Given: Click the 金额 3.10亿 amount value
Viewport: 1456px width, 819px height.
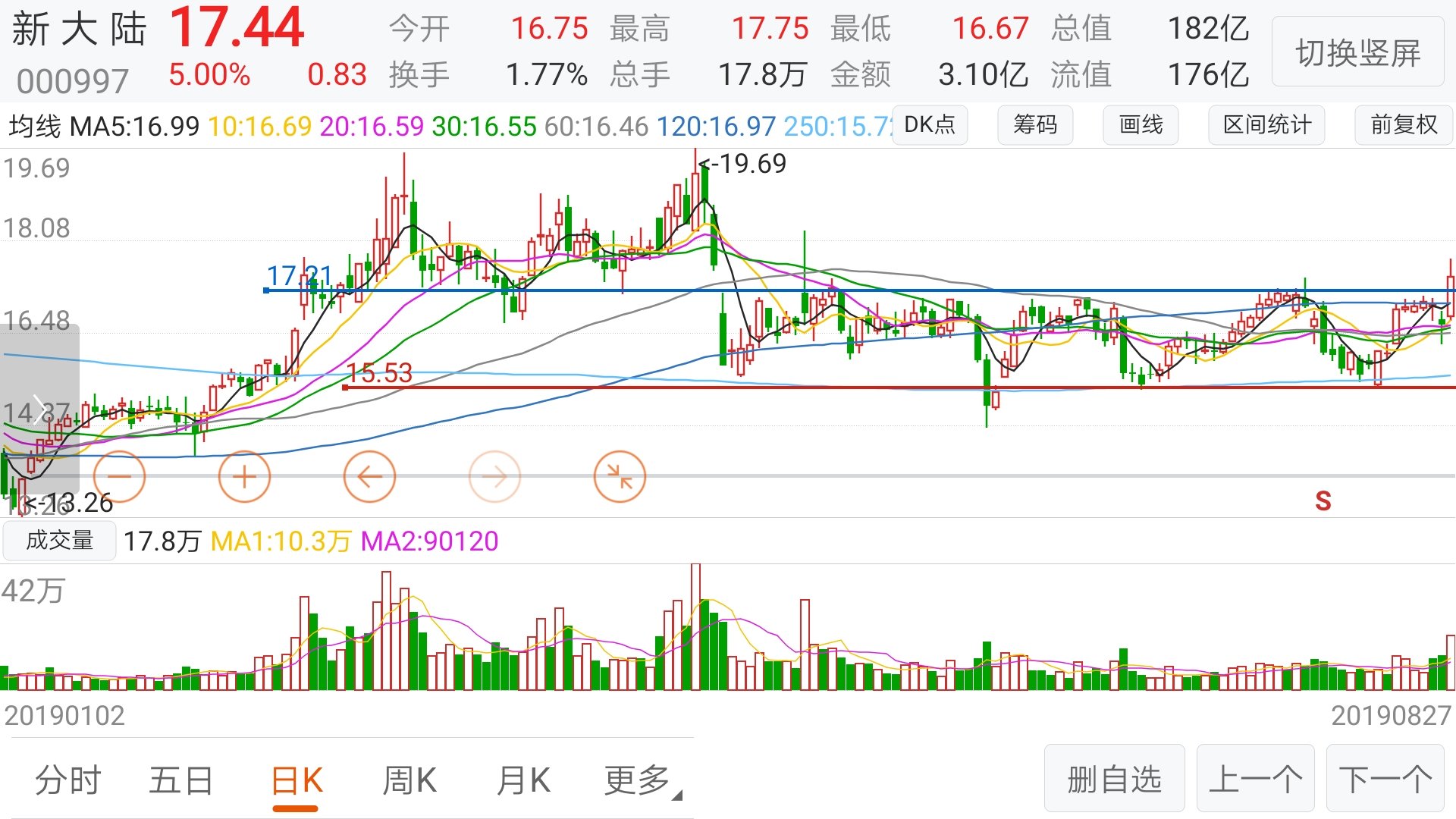Looking at the screenshot, I should coord(984,74).
